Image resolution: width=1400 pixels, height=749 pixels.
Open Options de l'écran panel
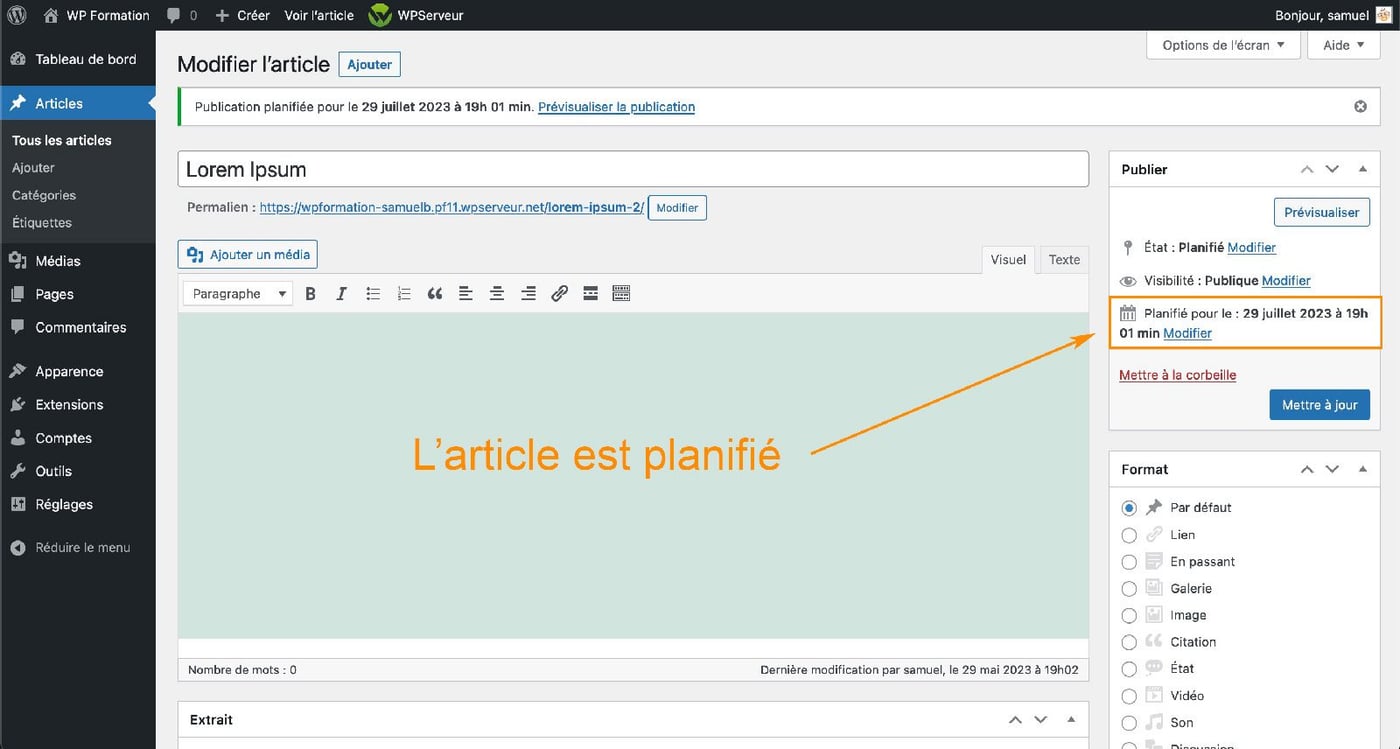(1222, 44)
